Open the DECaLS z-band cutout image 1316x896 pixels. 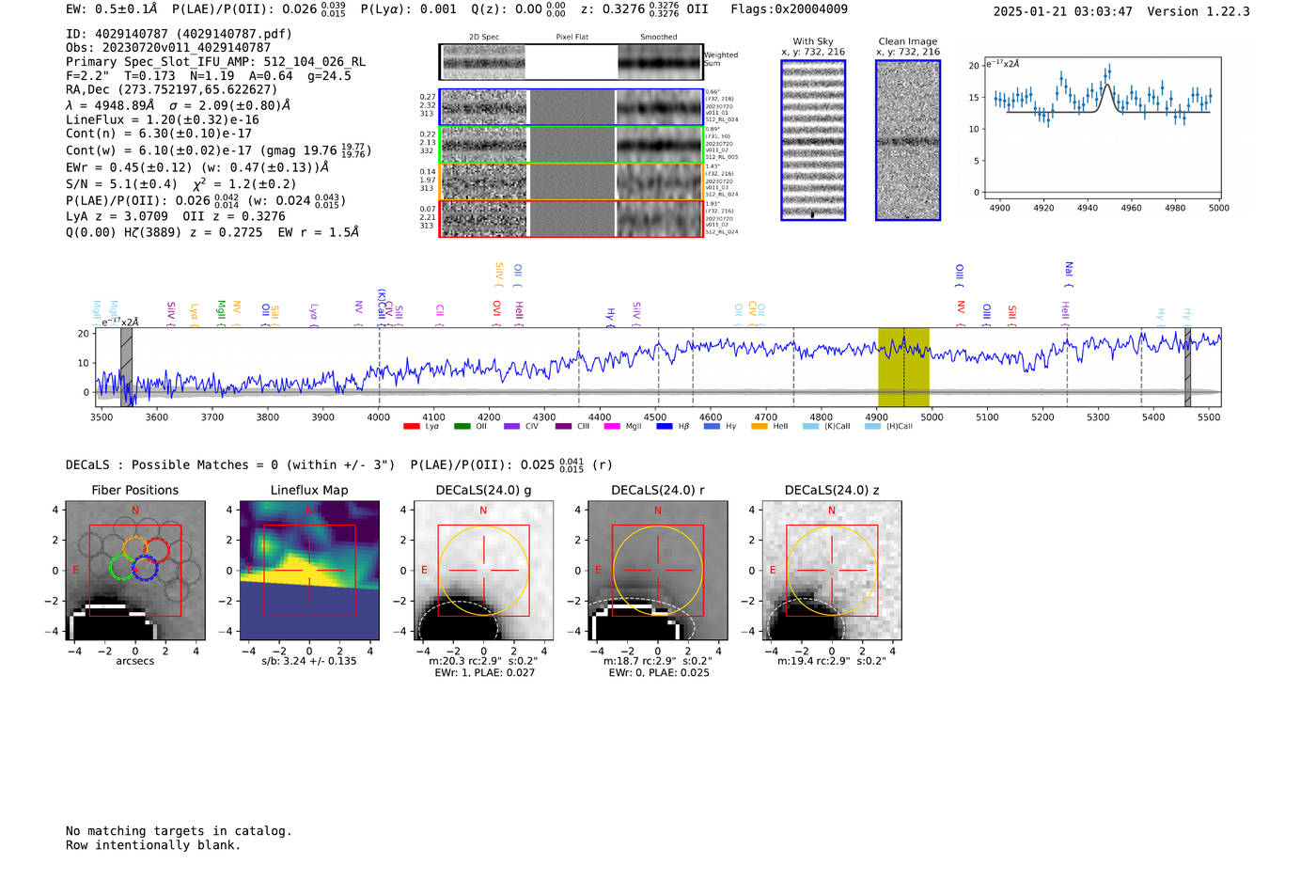(832, 571)
